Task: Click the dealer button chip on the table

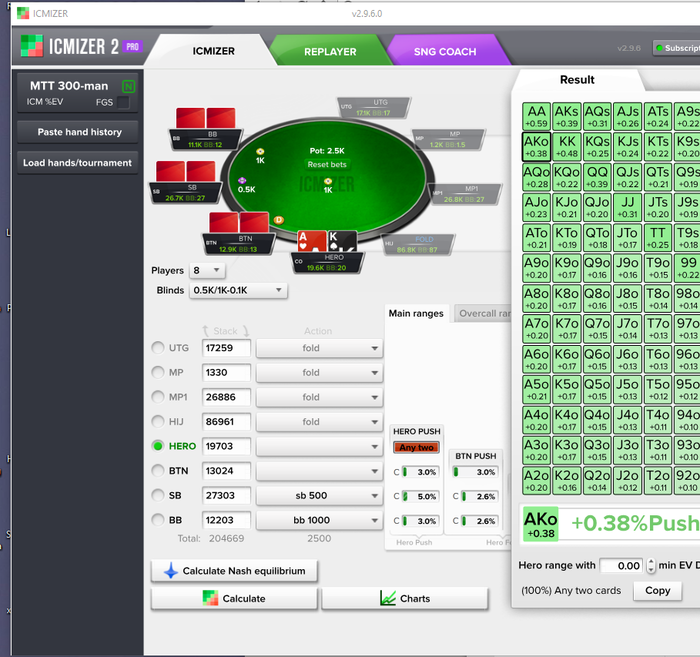Action: pos(279,220)
